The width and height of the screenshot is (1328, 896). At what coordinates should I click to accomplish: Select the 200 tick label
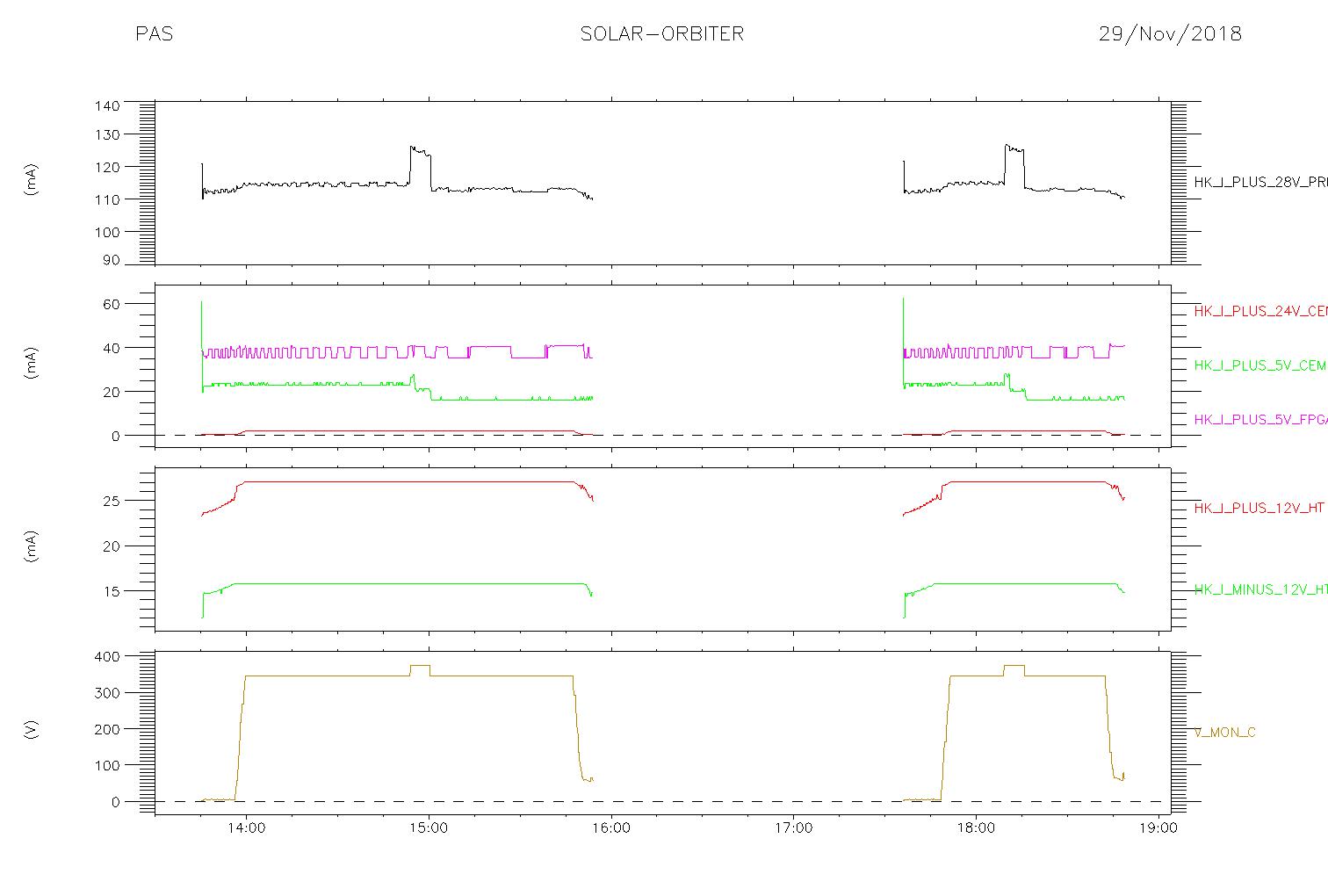[x=107, y=729]
